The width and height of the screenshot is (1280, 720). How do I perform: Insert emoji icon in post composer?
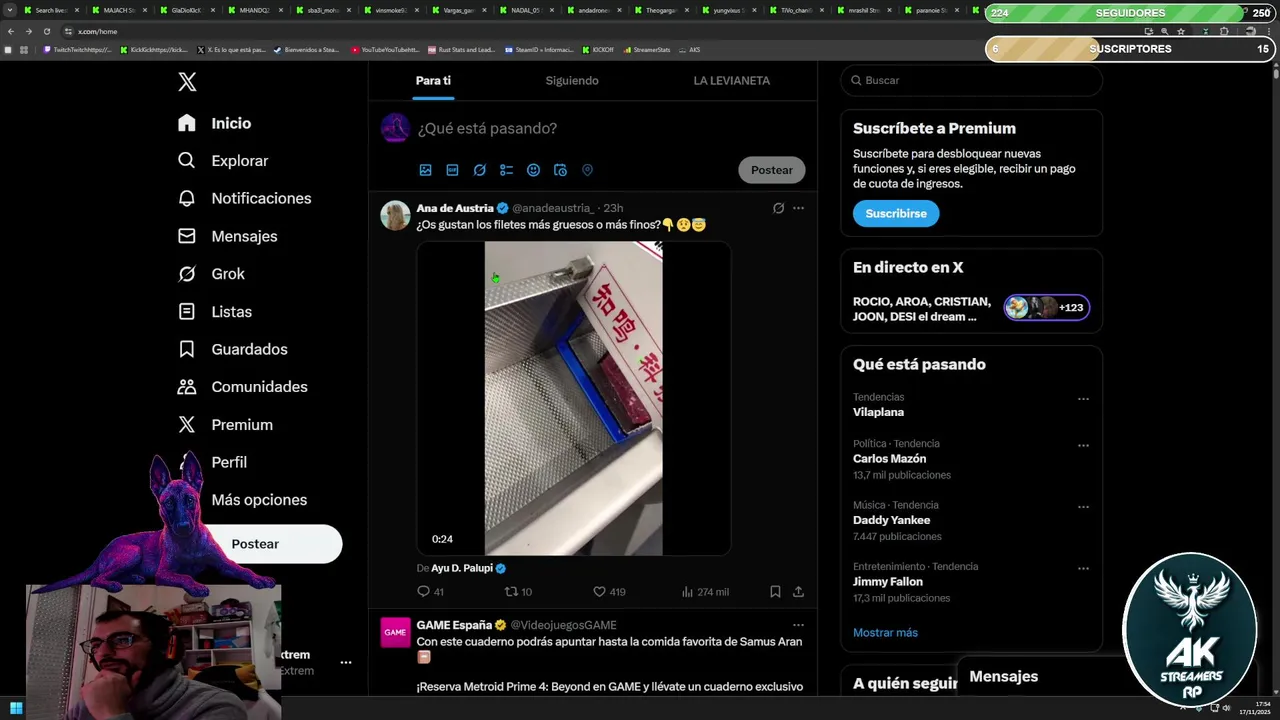tap(533, 170)
